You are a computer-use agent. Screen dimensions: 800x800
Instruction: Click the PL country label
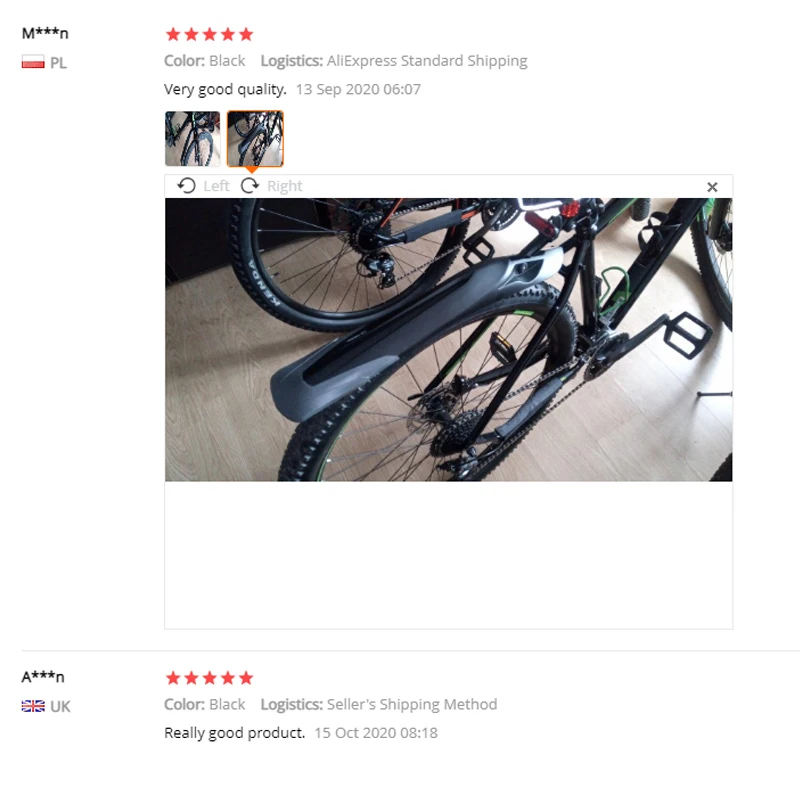pos(58,63)
